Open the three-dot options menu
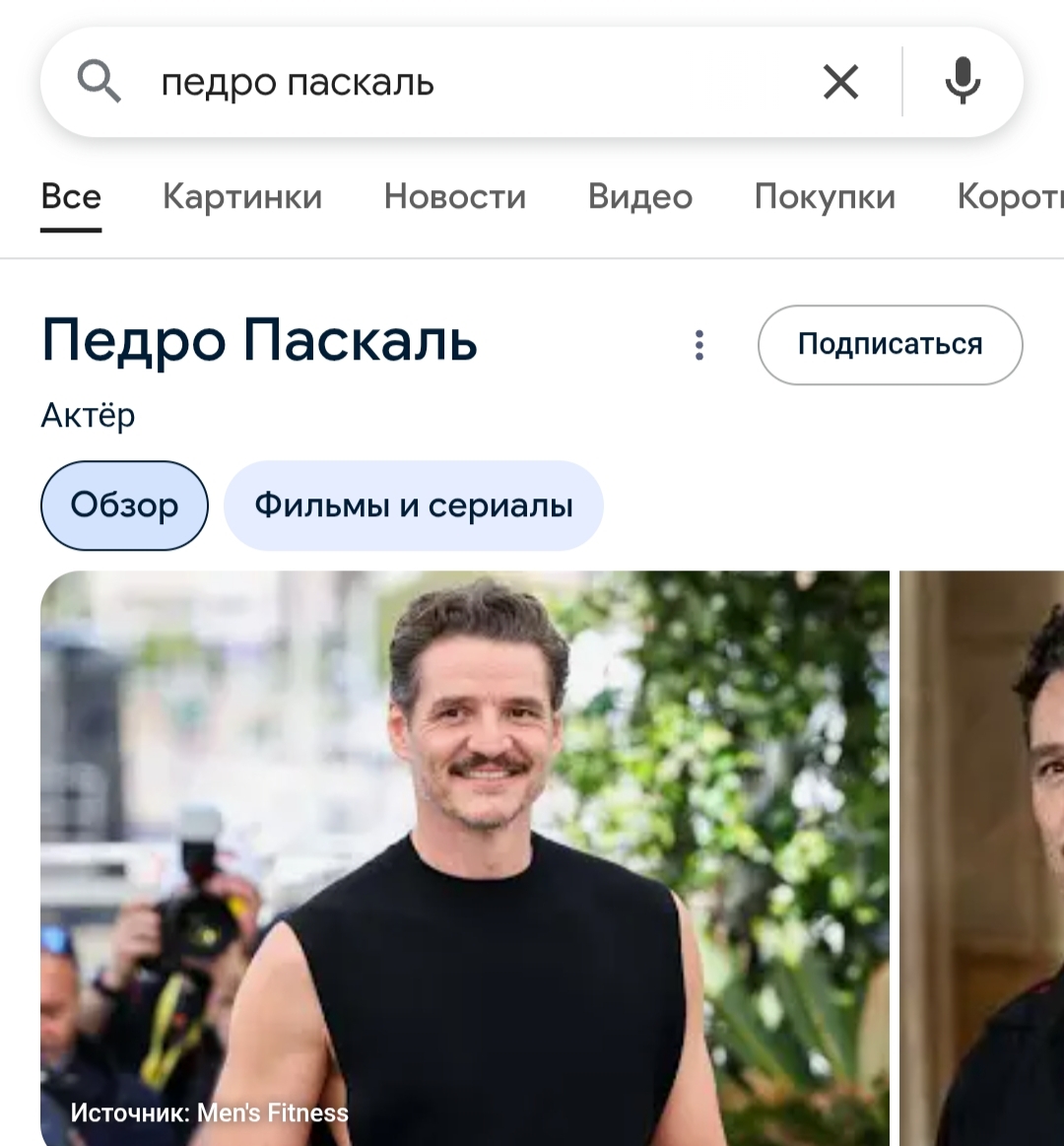Screen dimensions: 1064x1146 (699, 345)
